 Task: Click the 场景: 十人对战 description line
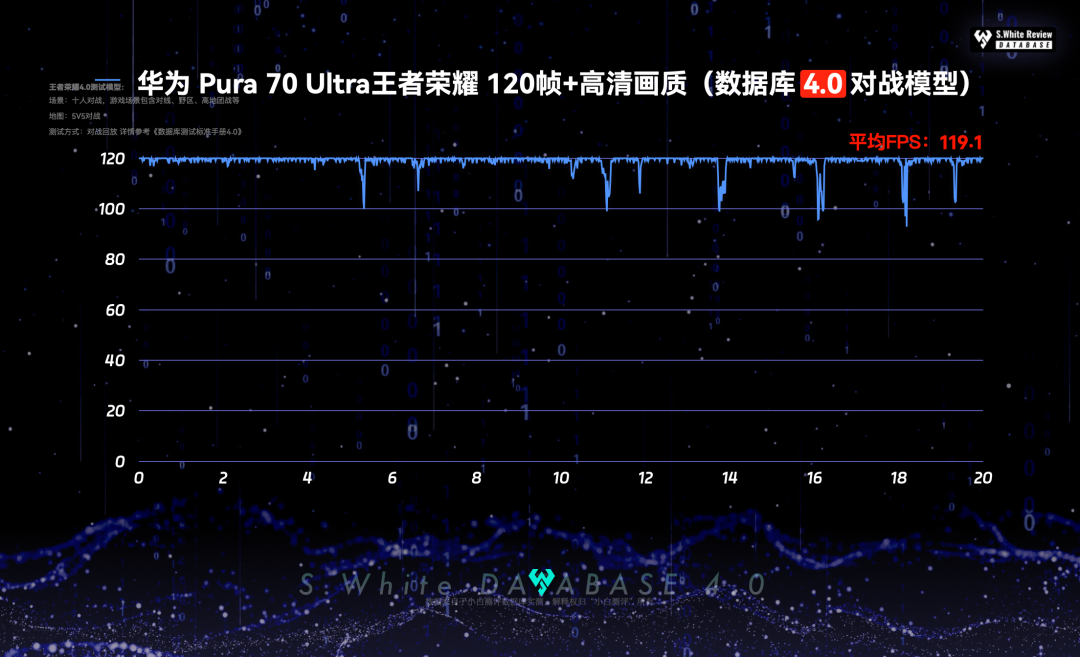tap(144, 101)
